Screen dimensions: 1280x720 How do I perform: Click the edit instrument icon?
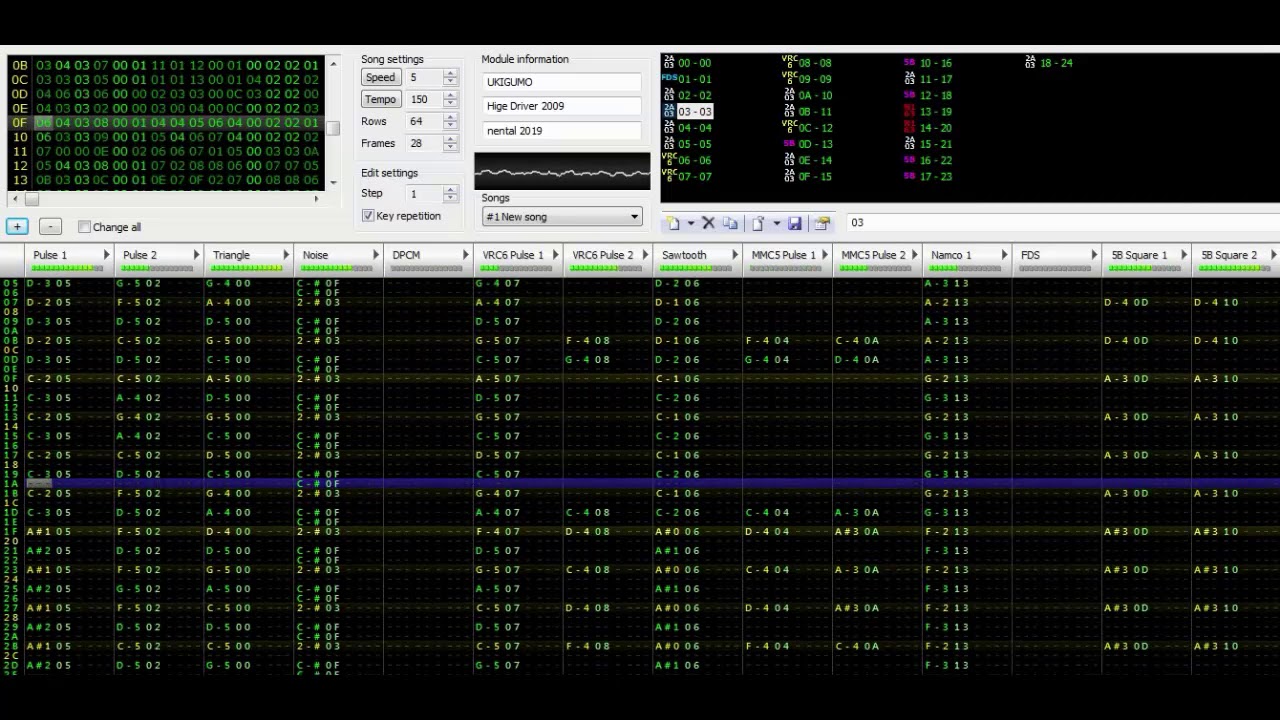point(823,224)
